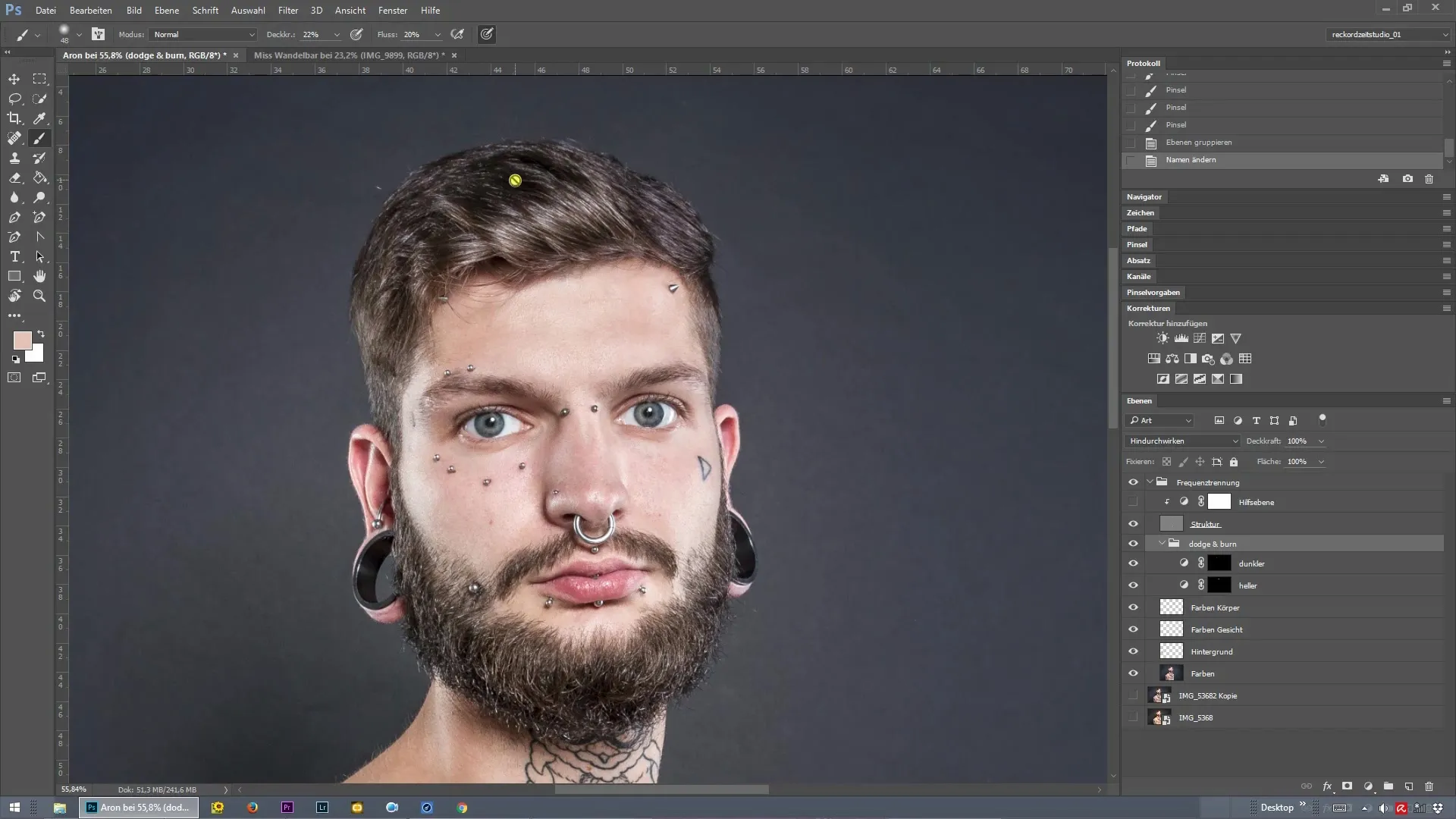Image resolution: width=1456 pixels, height=819 pixels.
Task: Open the Kanäle panel tab
Action: click(x=1139, y=276)
